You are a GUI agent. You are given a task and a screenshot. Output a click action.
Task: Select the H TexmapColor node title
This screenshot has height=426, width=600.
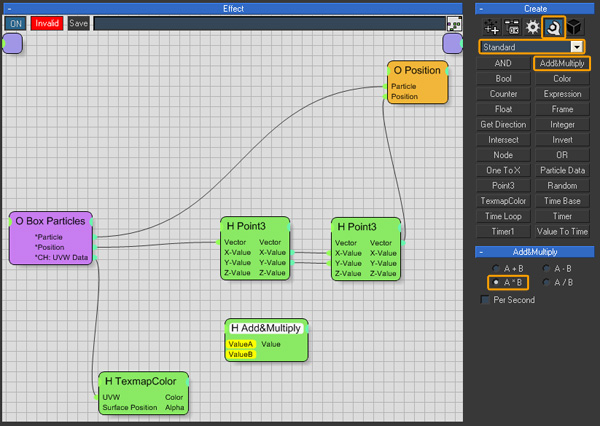(x=140, y=381)
